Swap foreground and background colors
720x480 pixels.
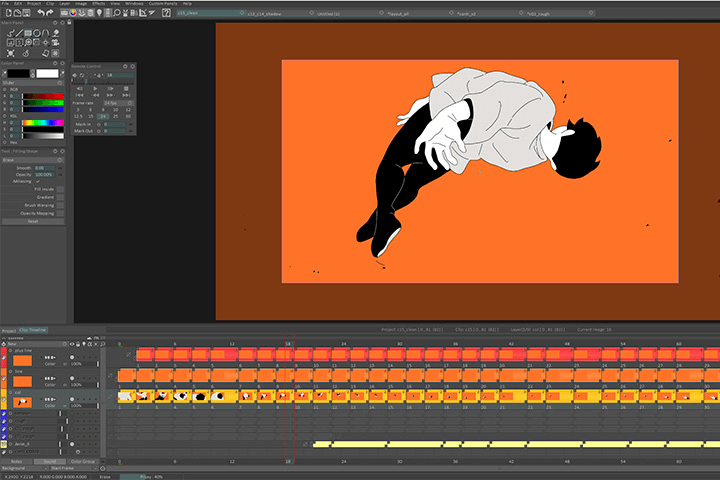tap(33, 73)
